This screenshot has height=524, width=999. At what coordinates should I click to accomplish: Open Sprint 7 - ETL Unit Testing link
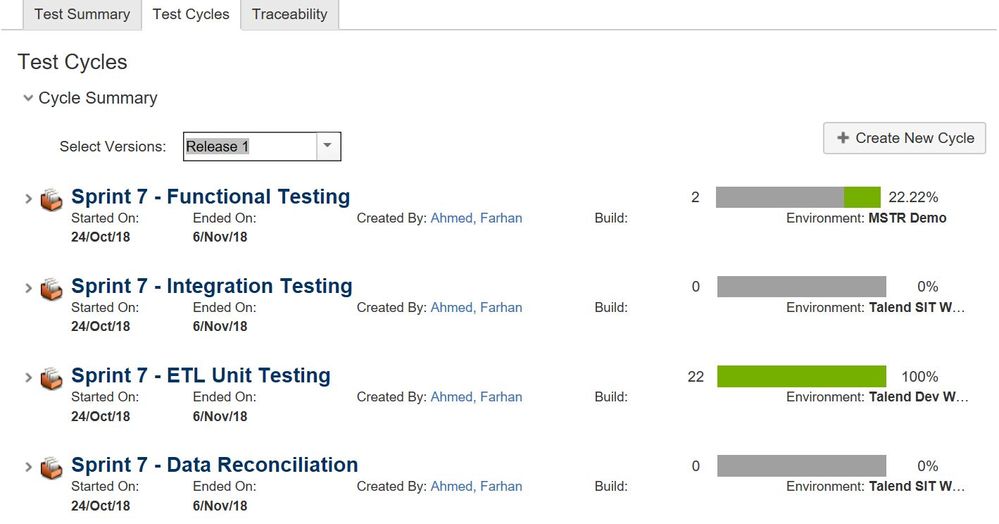[x=201, y=375]
